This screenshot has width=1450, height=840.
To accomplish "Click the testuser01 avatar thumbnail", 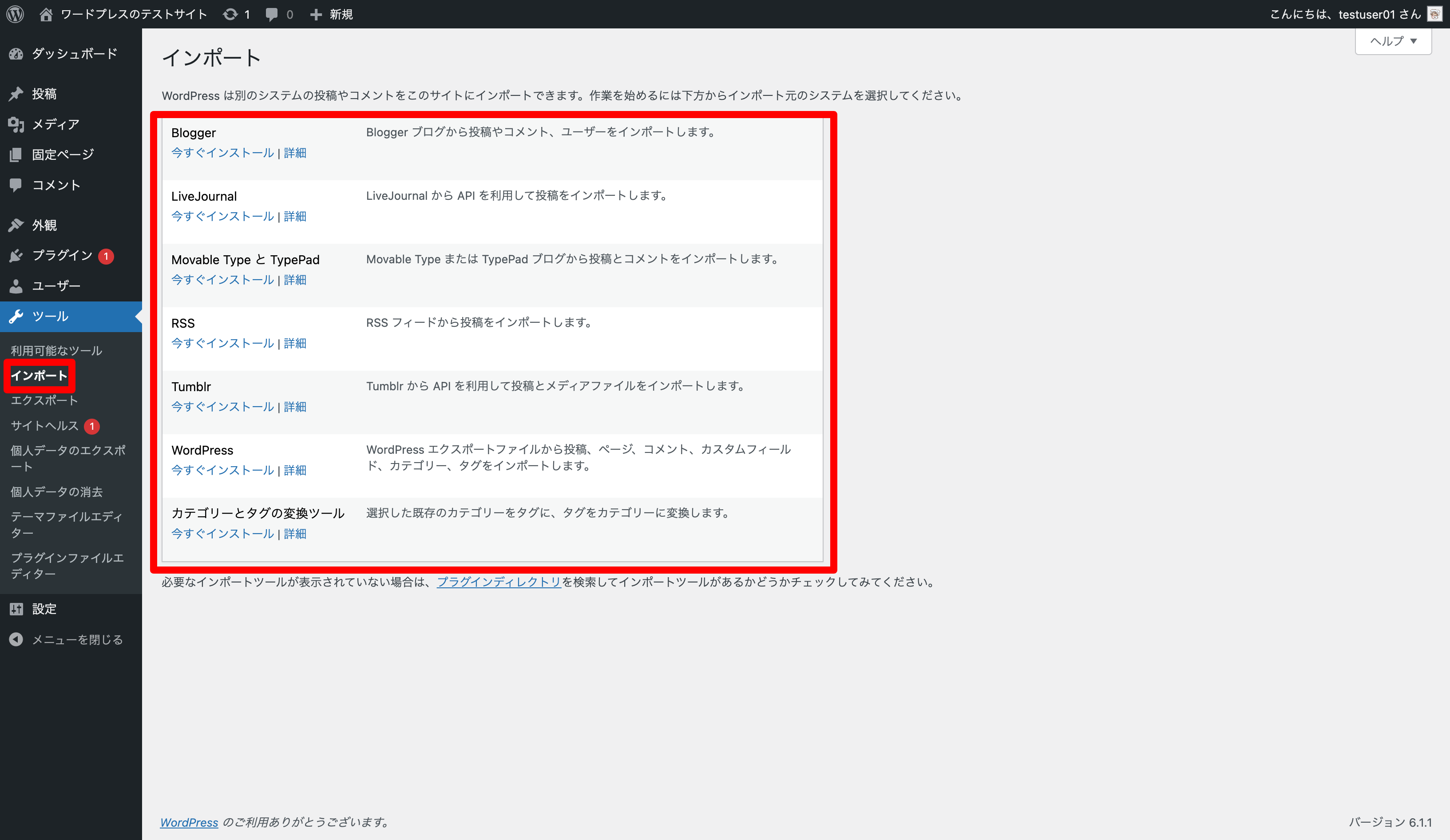I will pos(1434,14).
